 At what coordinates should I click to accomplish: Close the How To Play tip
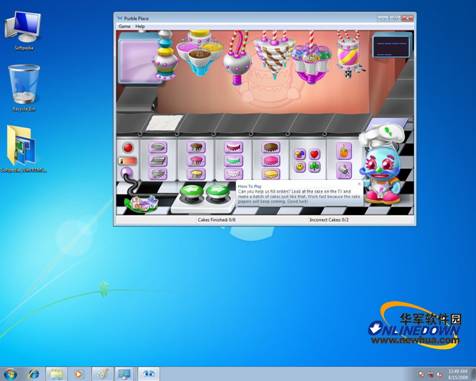point(359,184)
